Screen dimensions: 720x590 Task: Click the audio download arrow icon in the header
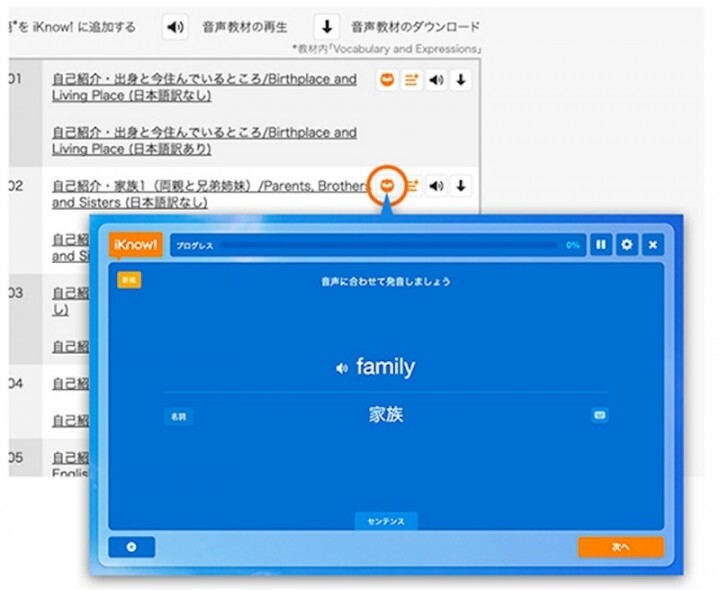(326, 27)
